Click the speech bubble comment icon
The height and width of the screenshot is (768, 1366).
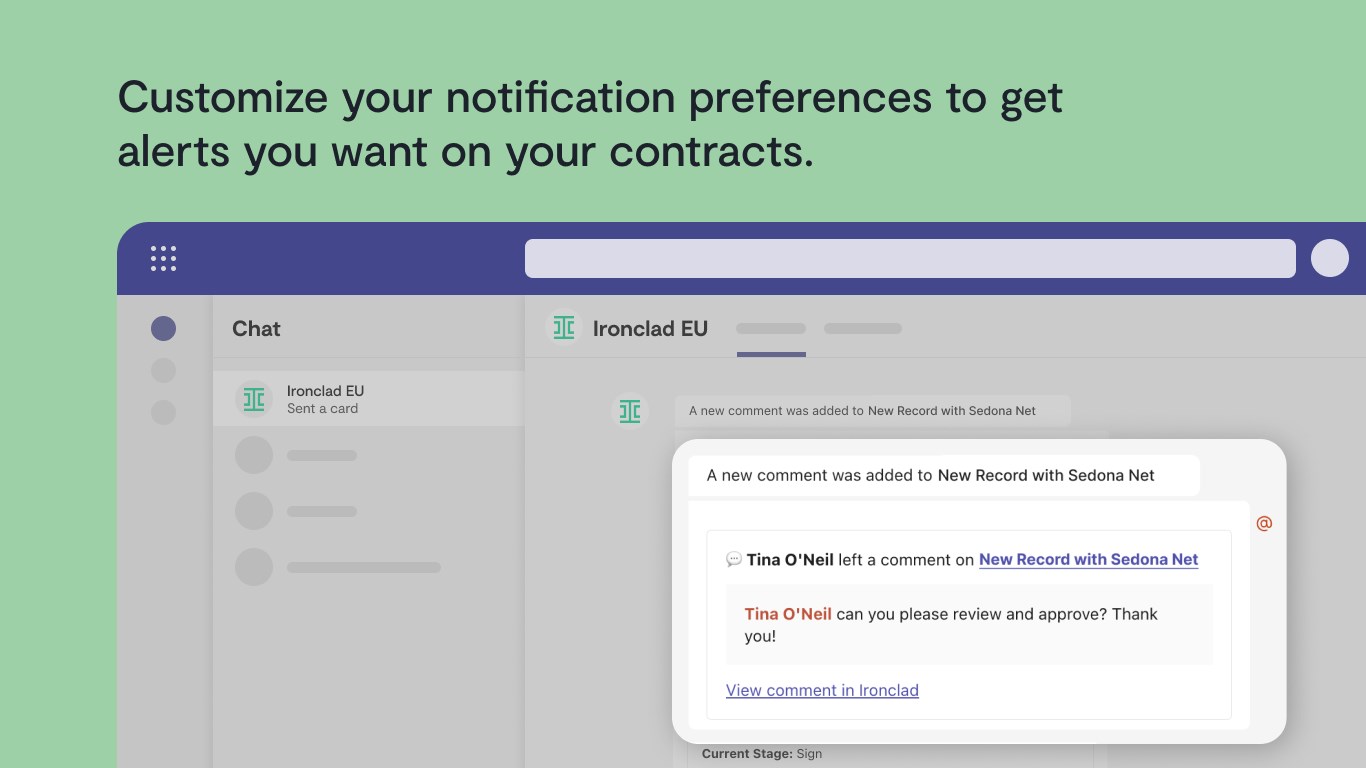(x=734, y=559)
